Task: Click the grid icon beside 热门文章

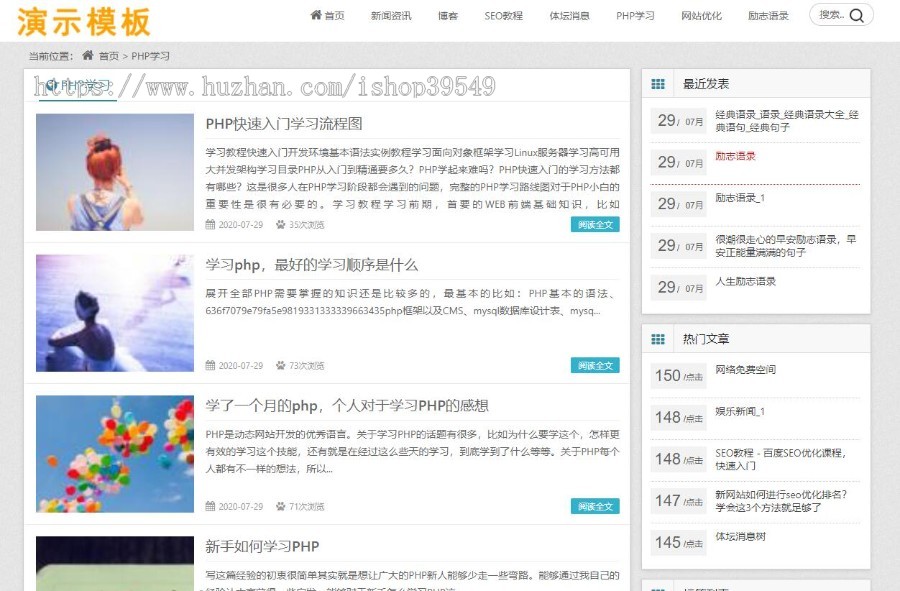Action: [658, 339]
